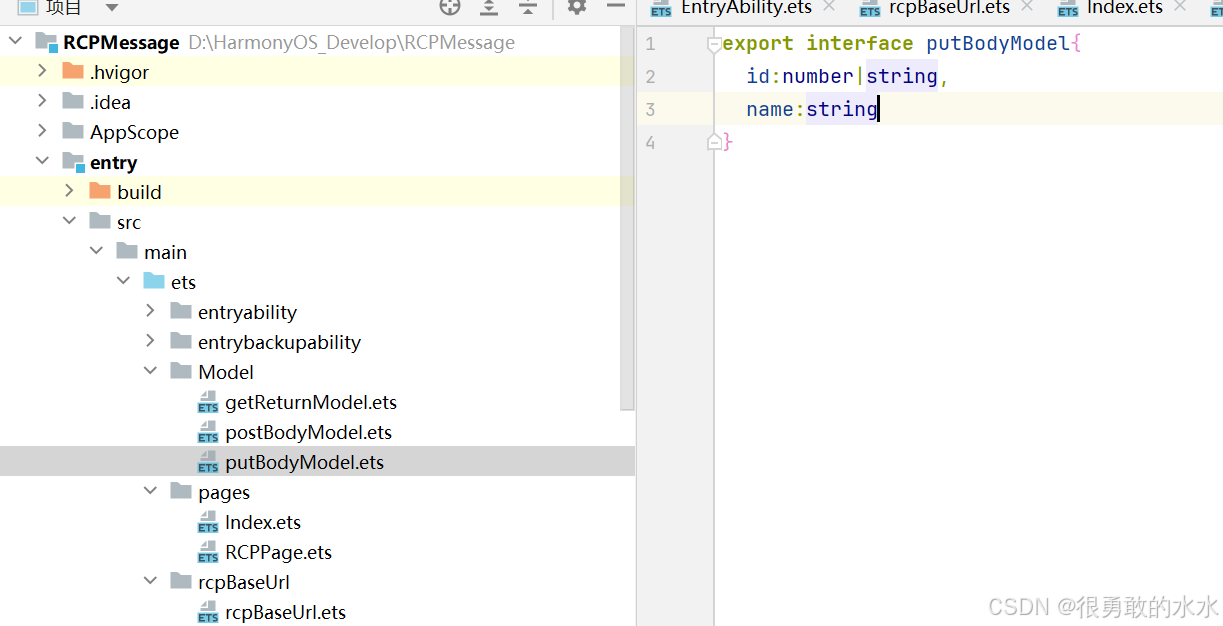Click 'name:string' in line 3
The image size is (1223, 626).
[812, 110]
